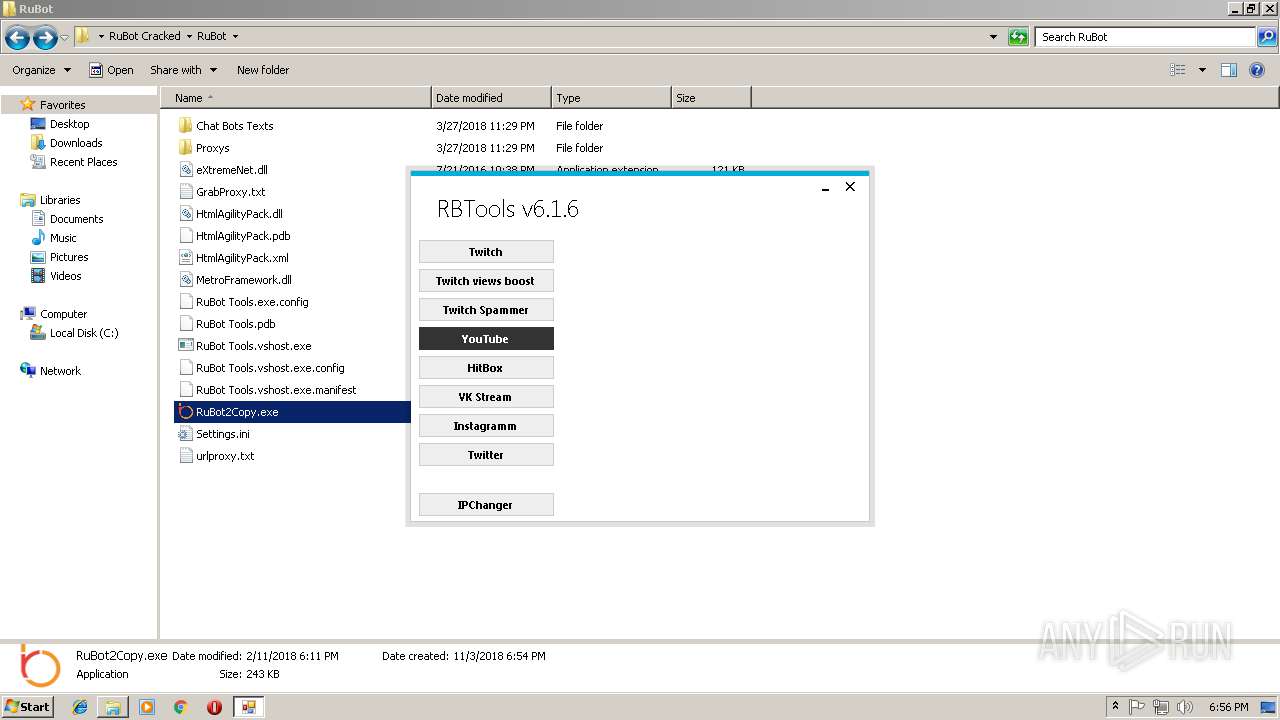Select RuBot2Copy.exe file
The width and height of the screenshot is (1280, 720).
click(x=237, y=412)
